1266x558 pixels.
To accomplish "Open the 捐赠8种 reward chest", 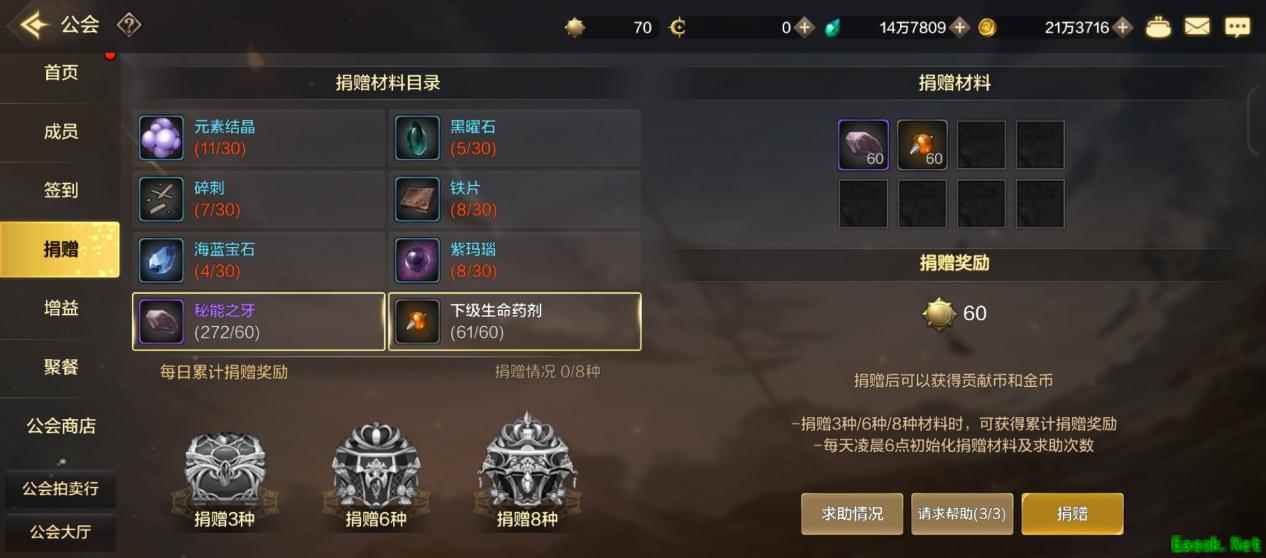I will (527, 472).
